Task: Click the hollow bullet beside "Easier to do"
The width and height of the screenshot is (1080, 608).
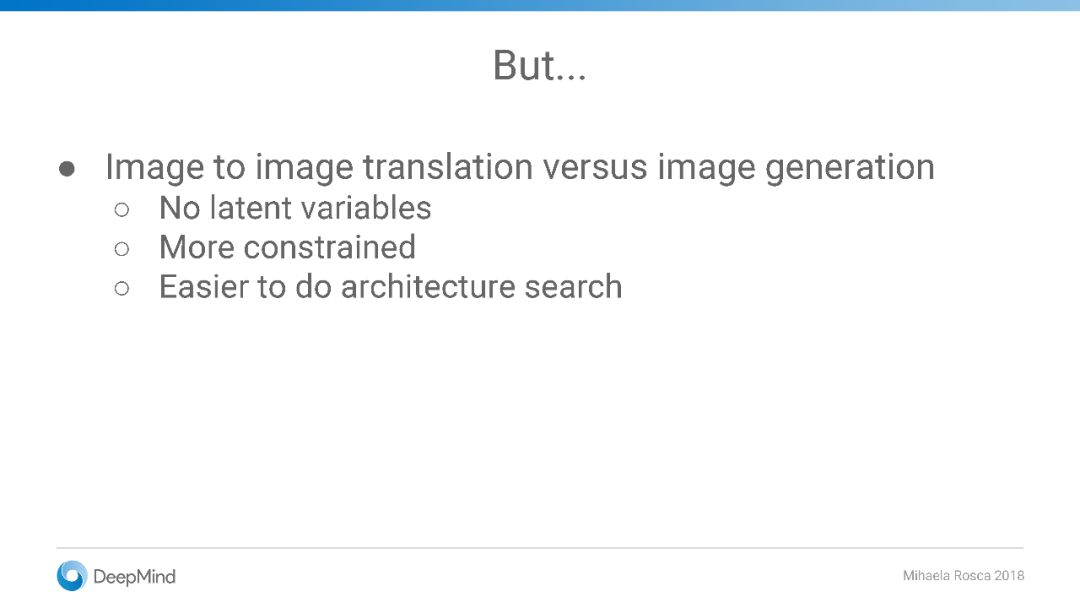Action: [x=122, y=288]
